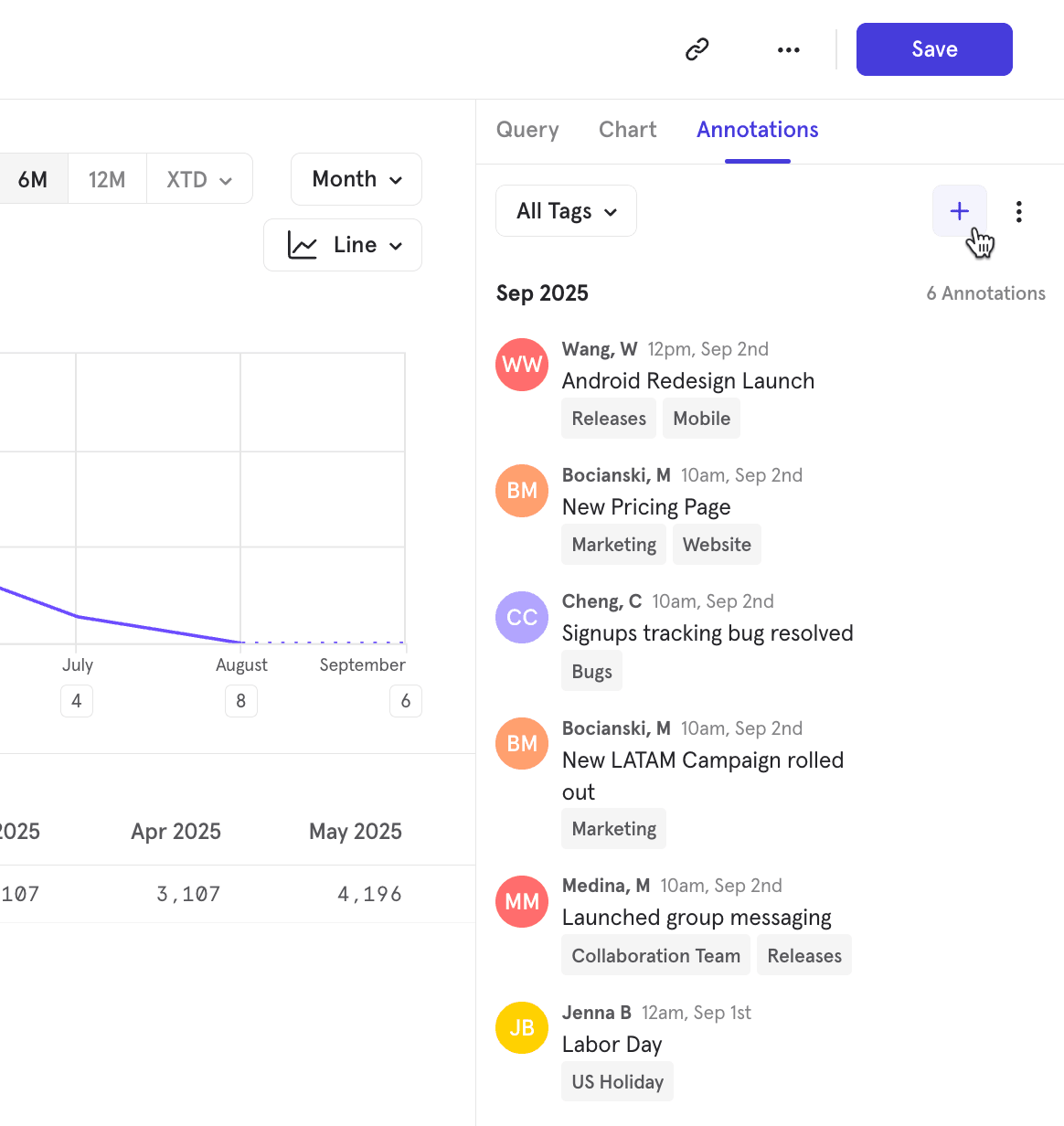The height and width of the screenshot is (1126, 1064).
Task: Click the JB avatar for Jenna B
Action: coord(522,1027)
